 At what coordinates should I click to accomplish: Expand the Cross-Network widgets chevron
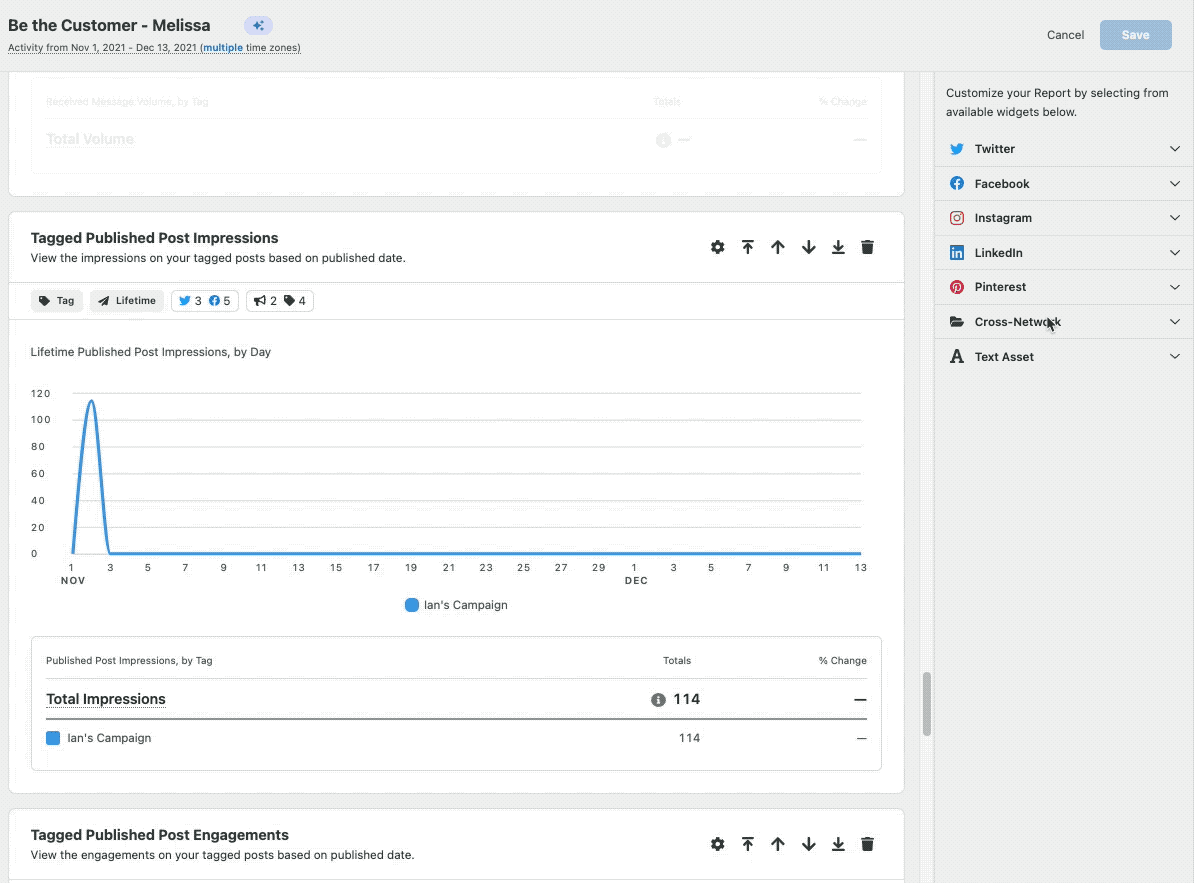tap(1175, 322)
